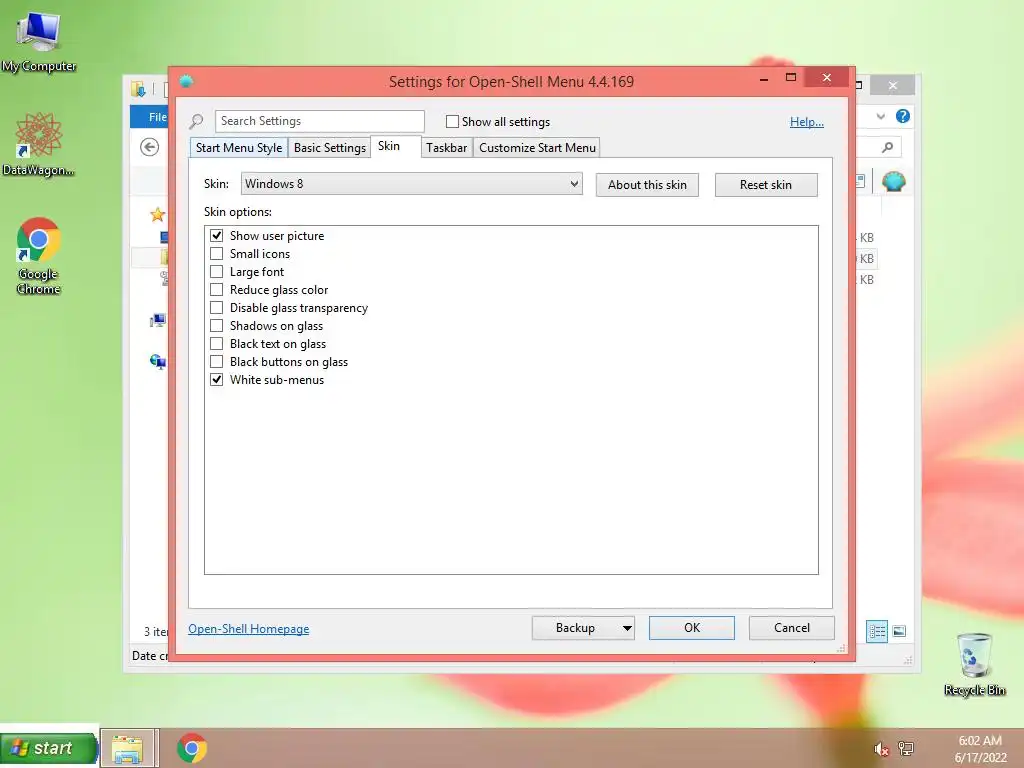Open Chrome from the taskbar
This screenshot has width=1024, height=768.
[192, 748]
